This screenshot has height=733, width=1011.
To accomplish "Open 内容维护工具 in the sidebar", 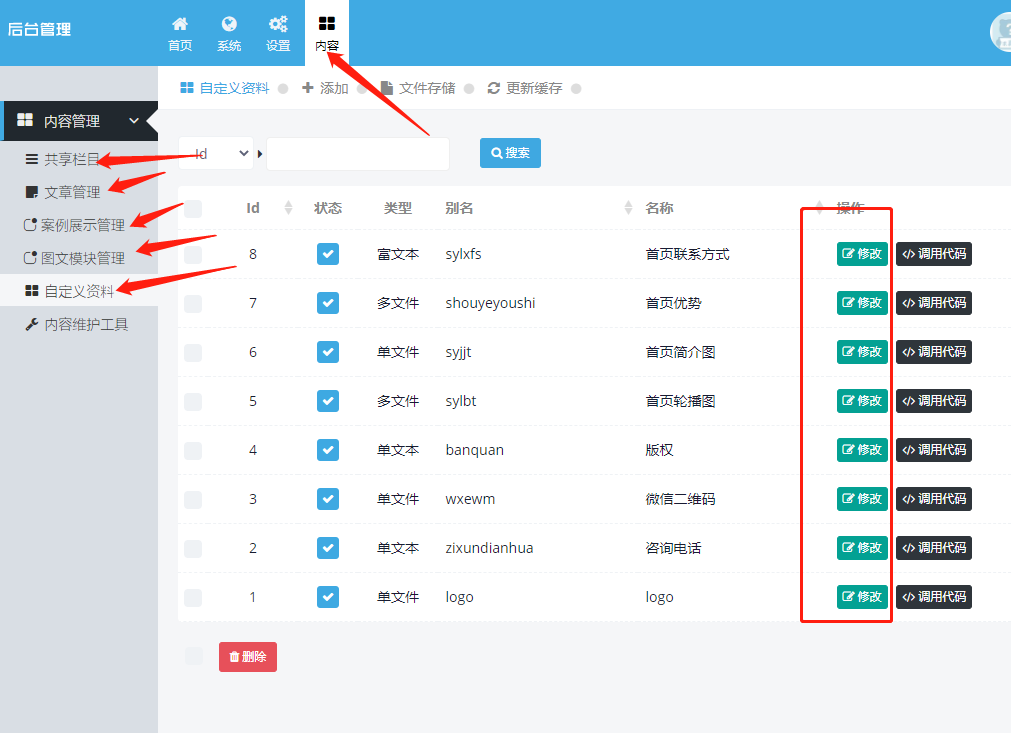I will (79, 324).
